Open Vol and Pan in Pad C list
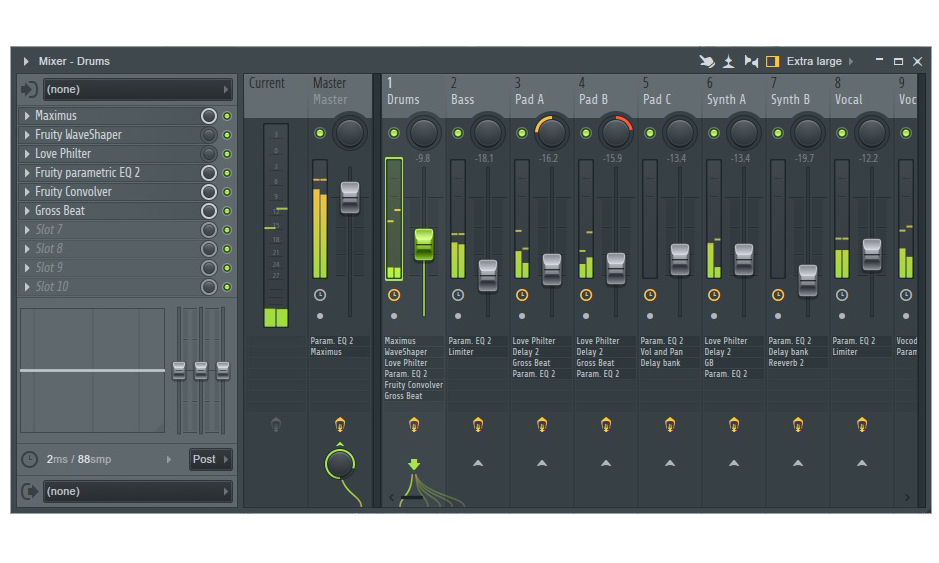Viewport: 939px width, 563px height. (661, 352)
